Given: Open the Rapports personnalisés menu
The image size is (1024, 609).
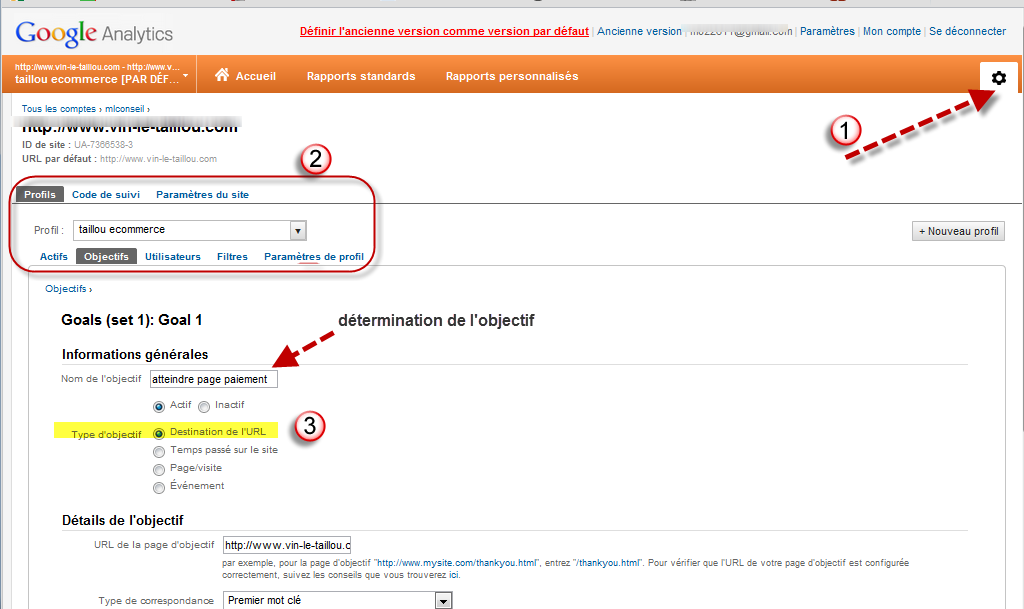Looking at the screenshot, I should (x=512, y=76).
